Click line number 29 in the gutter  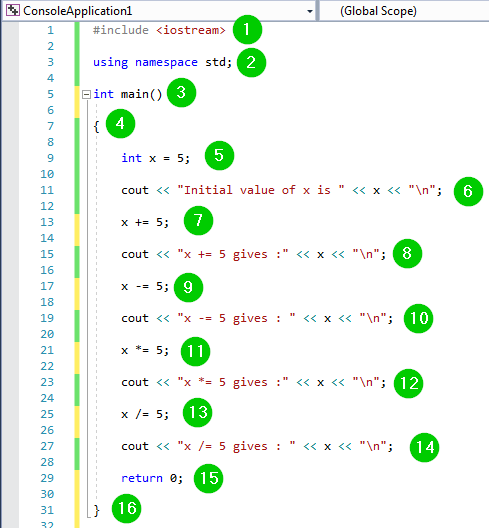click(47, 478)
